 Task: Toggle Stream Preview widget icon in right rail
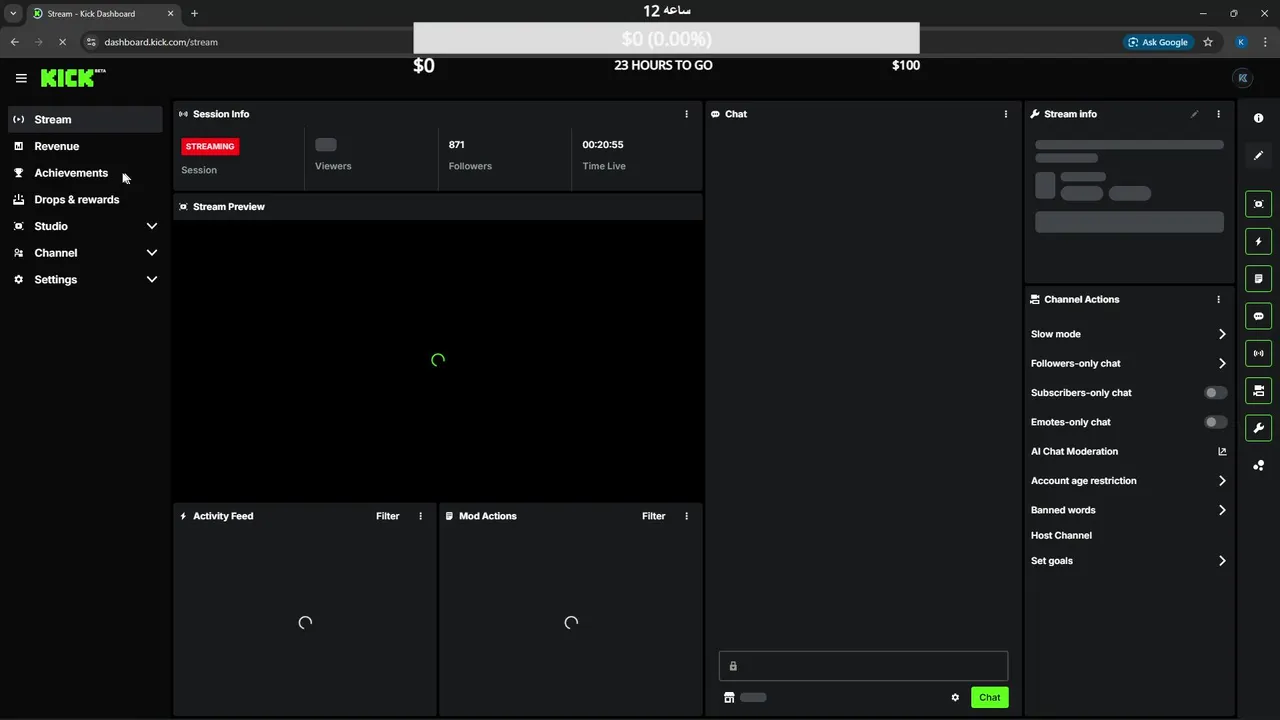tap(1258, 204)
